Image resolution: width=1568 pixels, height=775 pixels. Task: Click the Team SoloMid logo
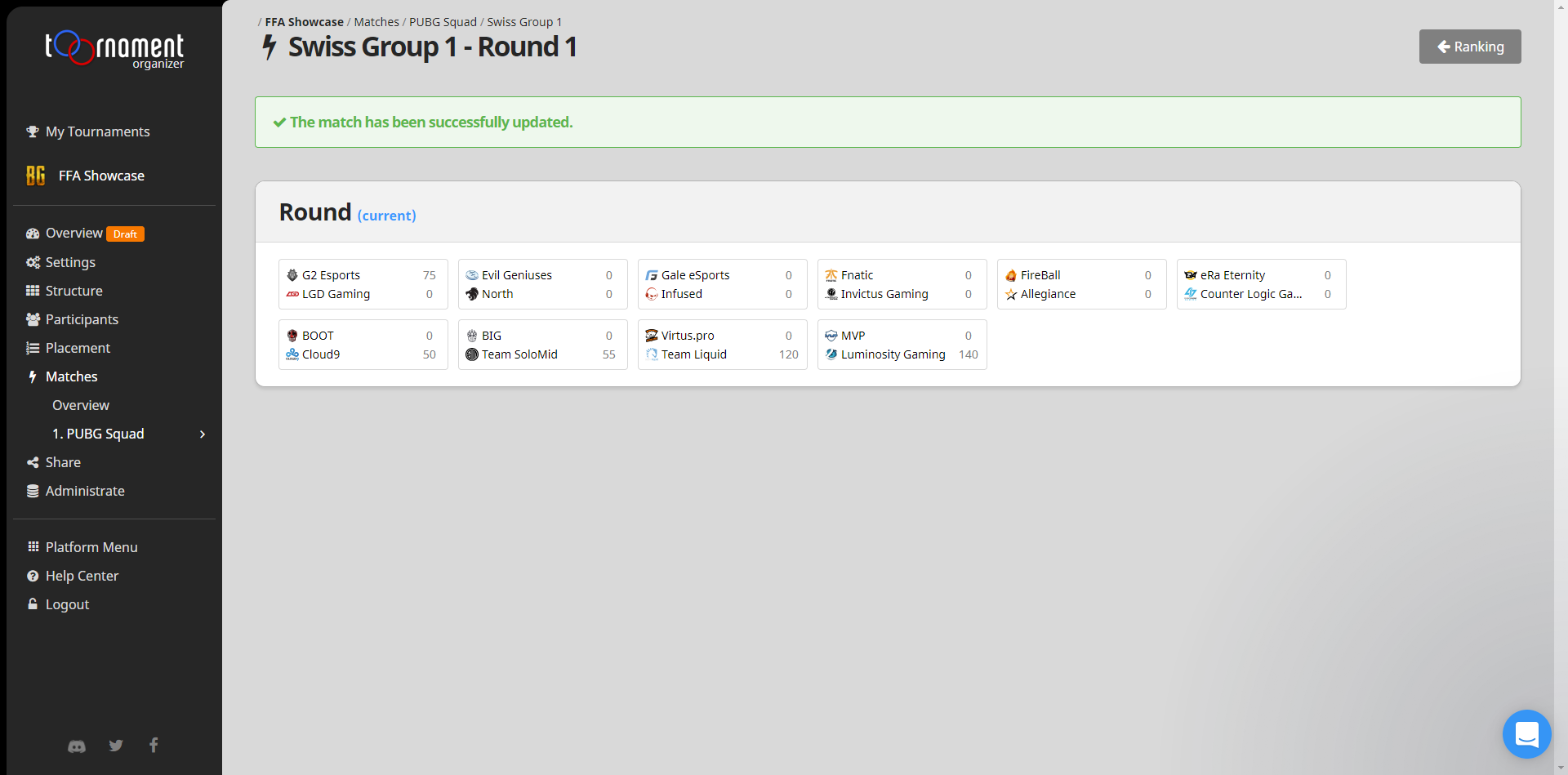tap(472, 354)
